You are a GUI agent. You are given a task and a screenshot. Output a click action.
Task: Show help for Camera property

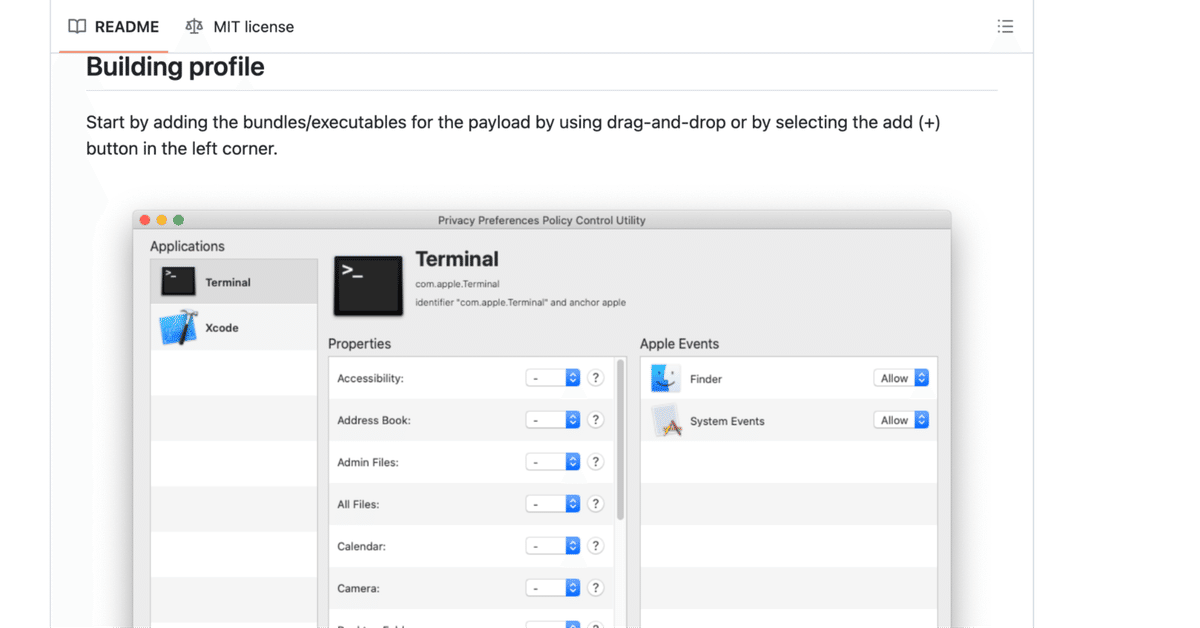click(596, 588)
